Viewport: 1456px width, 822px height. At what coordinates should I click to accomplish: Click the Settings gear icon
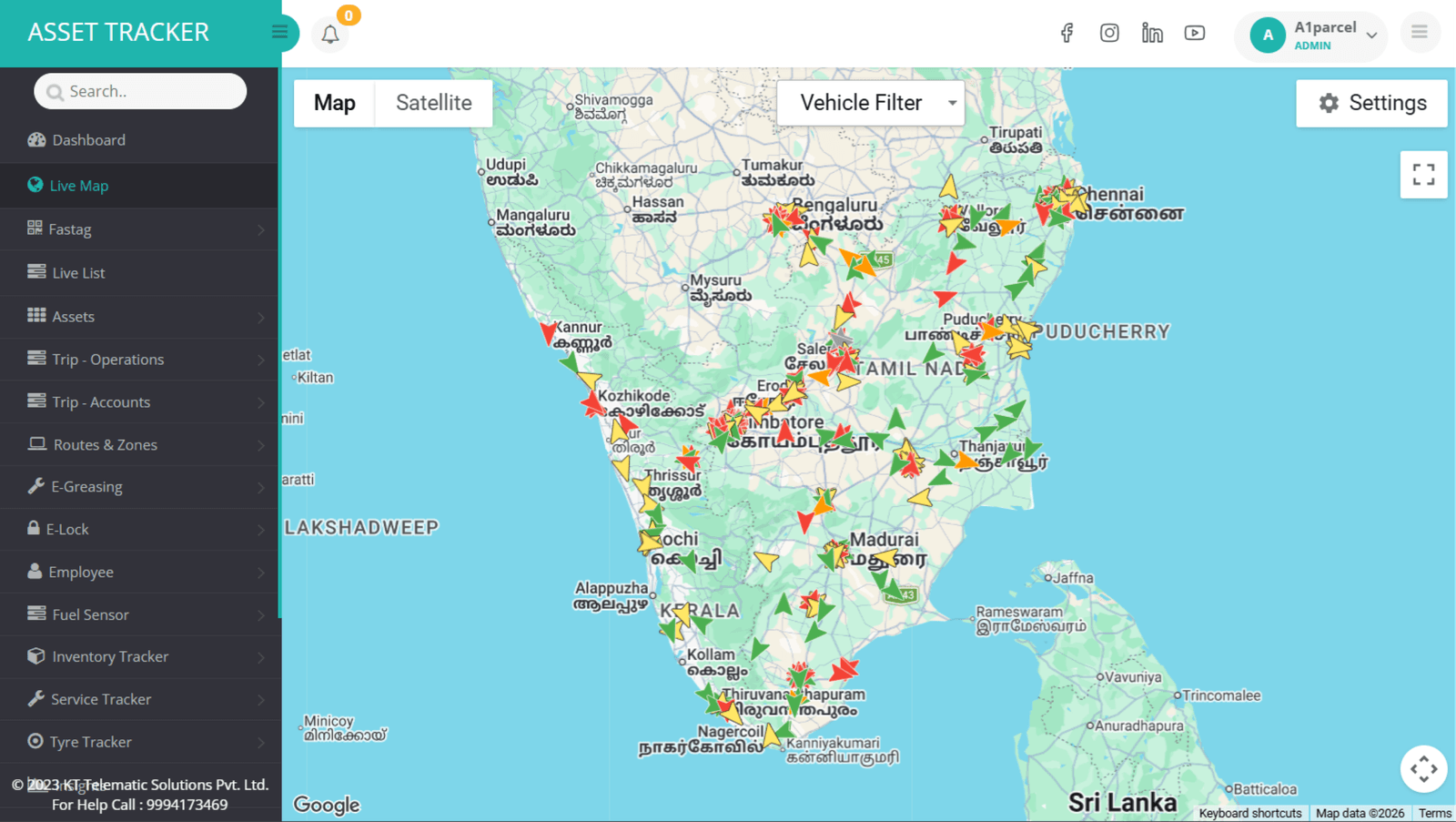pyautogui.click(x=1329, y=103)
